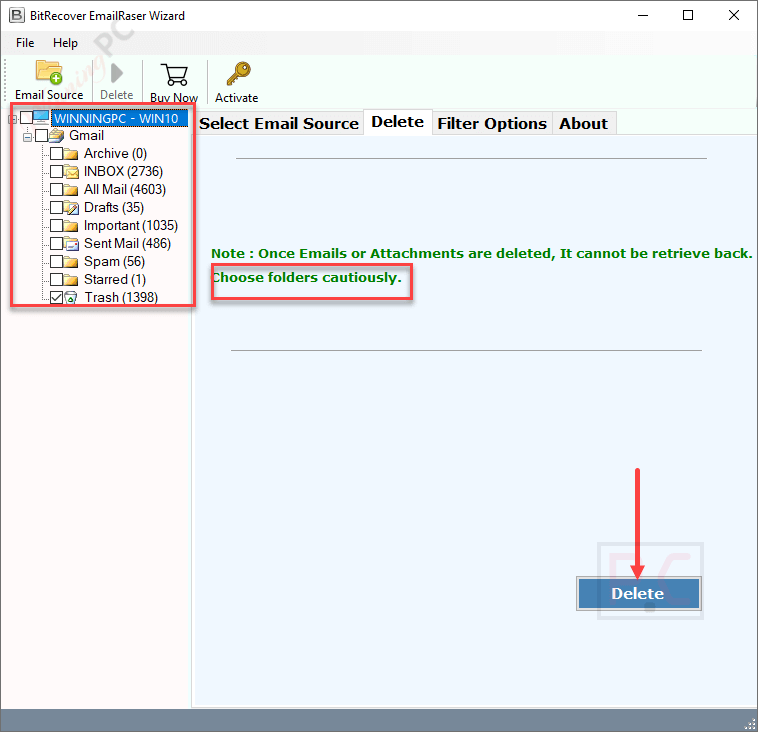The image size is (758, 732).
Task: Select the INBOX (2736) folder label
Action: [x=123, y=171]
